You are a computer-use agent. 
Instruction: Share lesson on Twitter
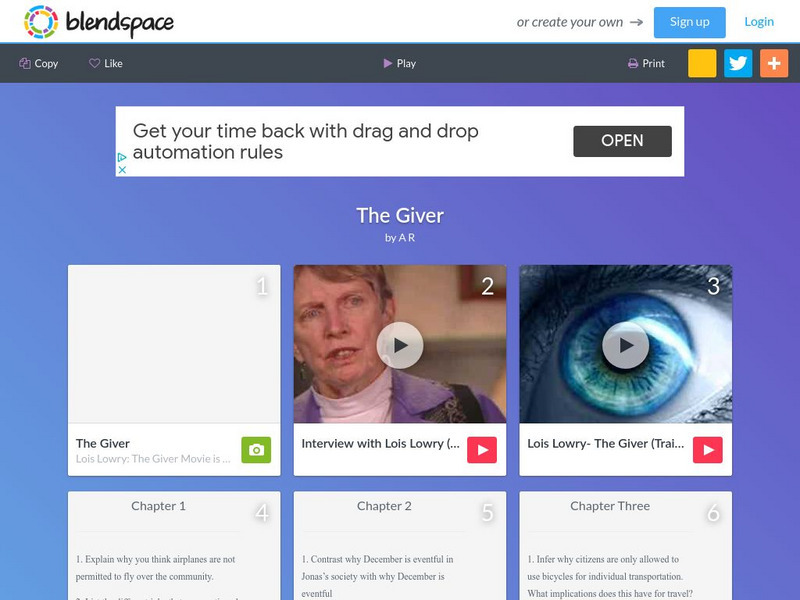click(x=738, y=63)
